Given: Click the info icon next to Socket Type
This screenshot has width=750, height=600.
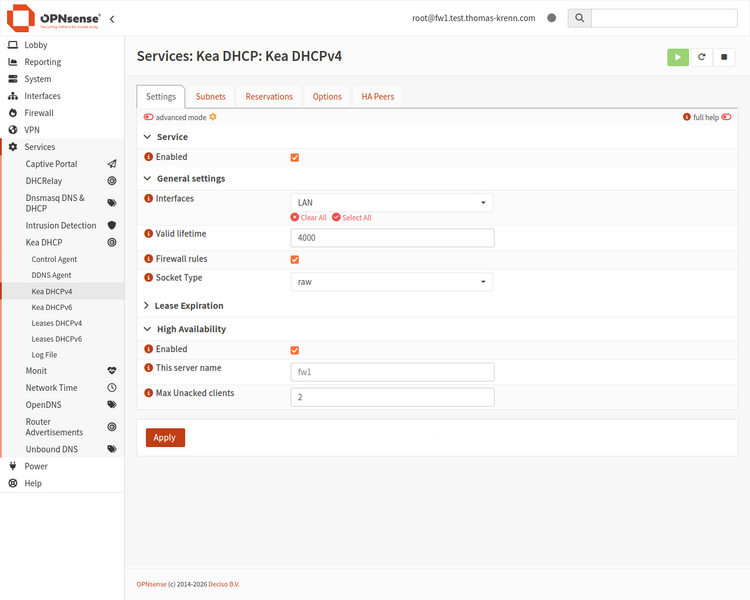Looking at the screenshot, I should pyautogui.click(x=149, y=277).
